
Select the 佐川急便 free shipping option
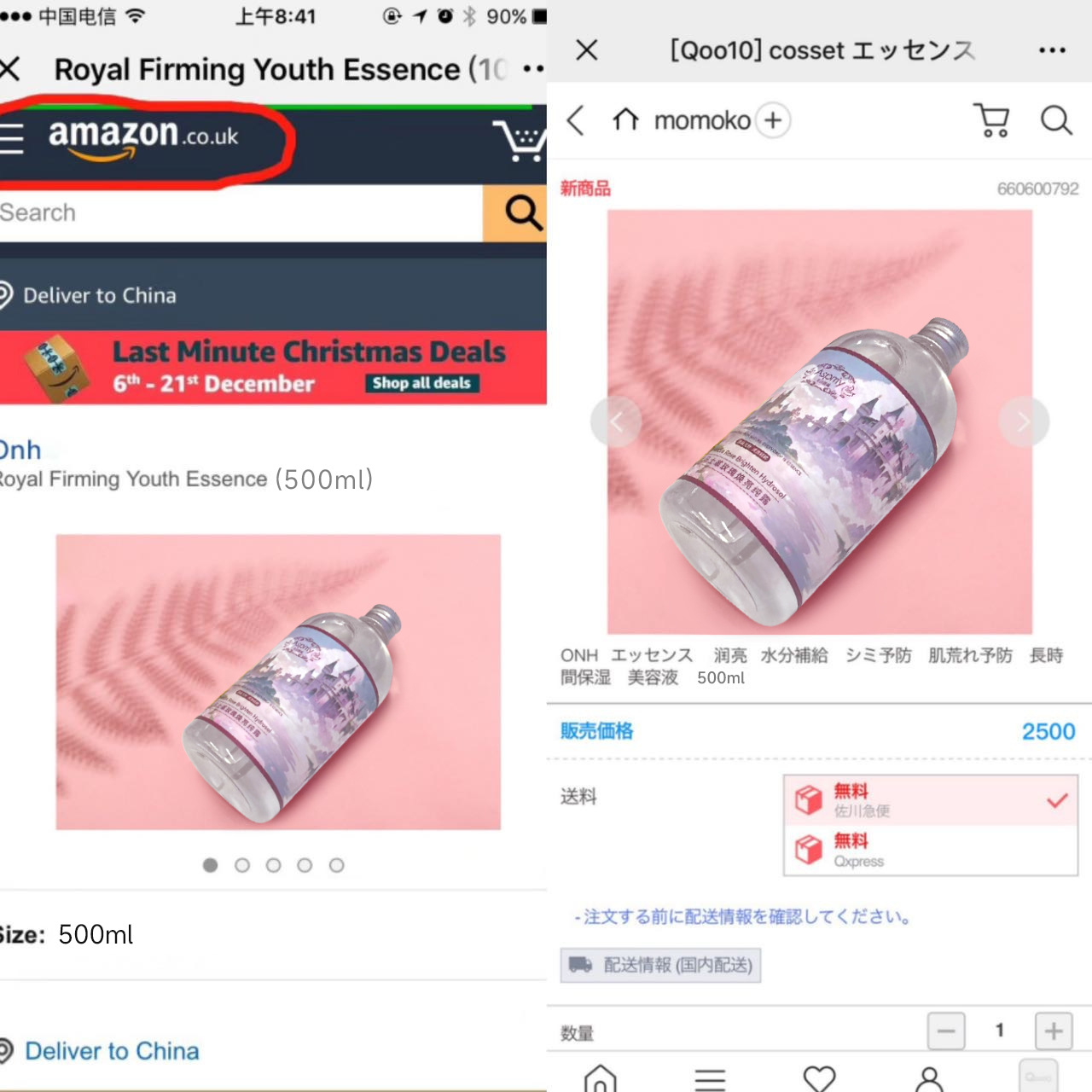point(931,800)
